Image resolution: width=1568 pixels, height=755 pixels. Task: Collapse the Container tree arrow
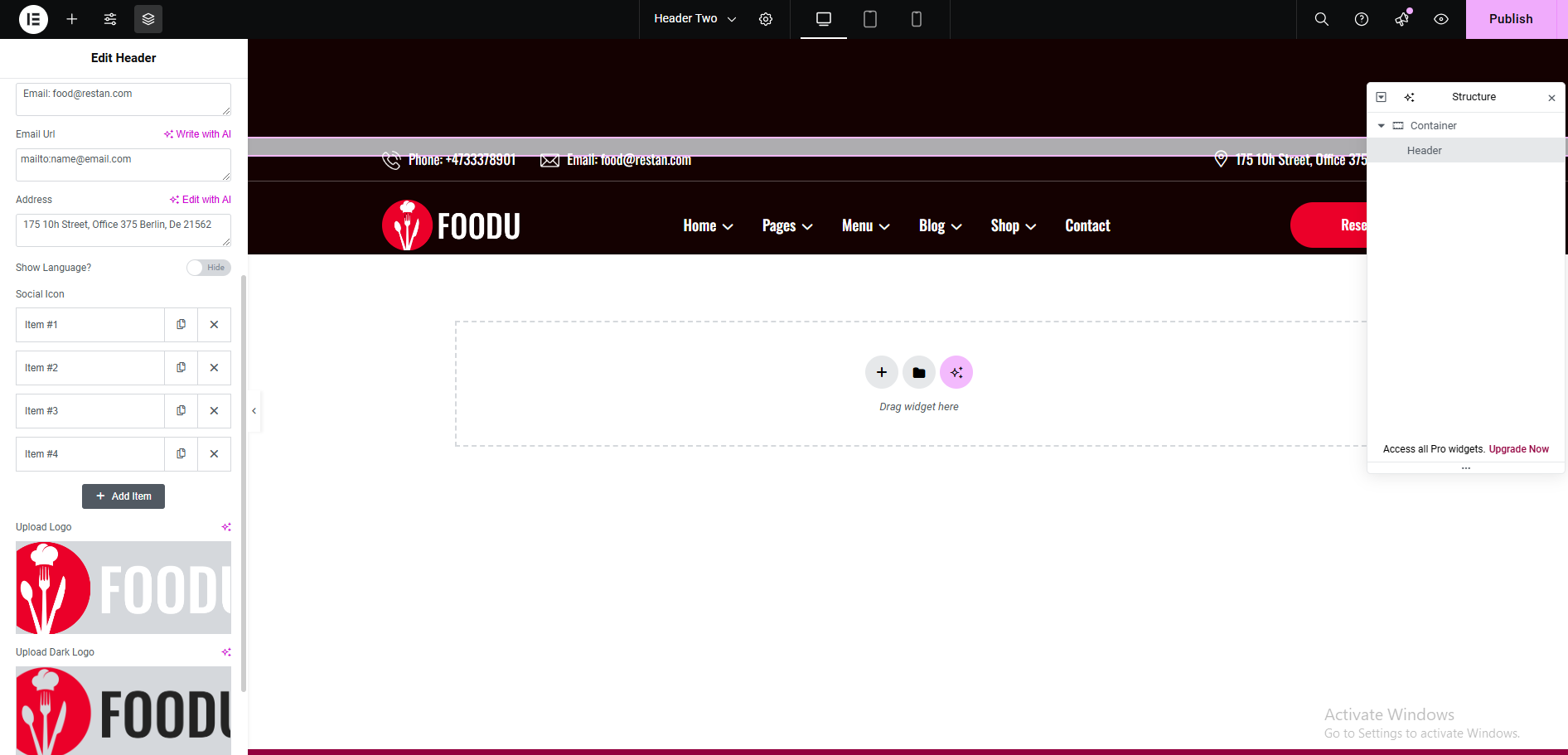[x=1381, y=126]
